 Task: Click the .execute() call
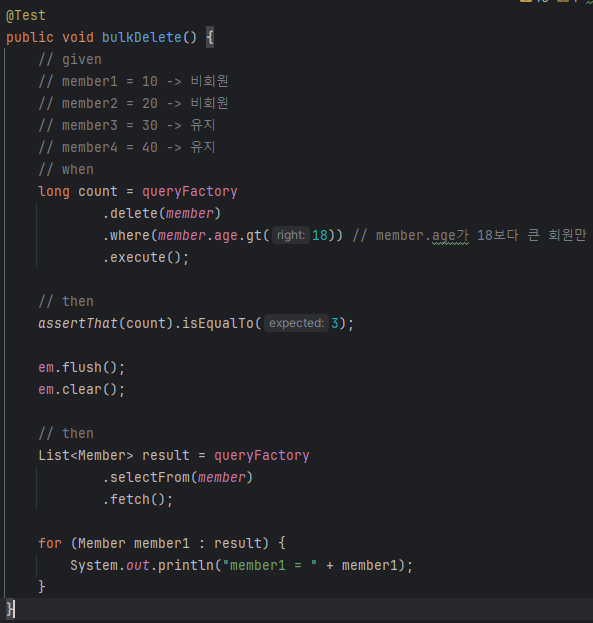click(x=145, y=257)
